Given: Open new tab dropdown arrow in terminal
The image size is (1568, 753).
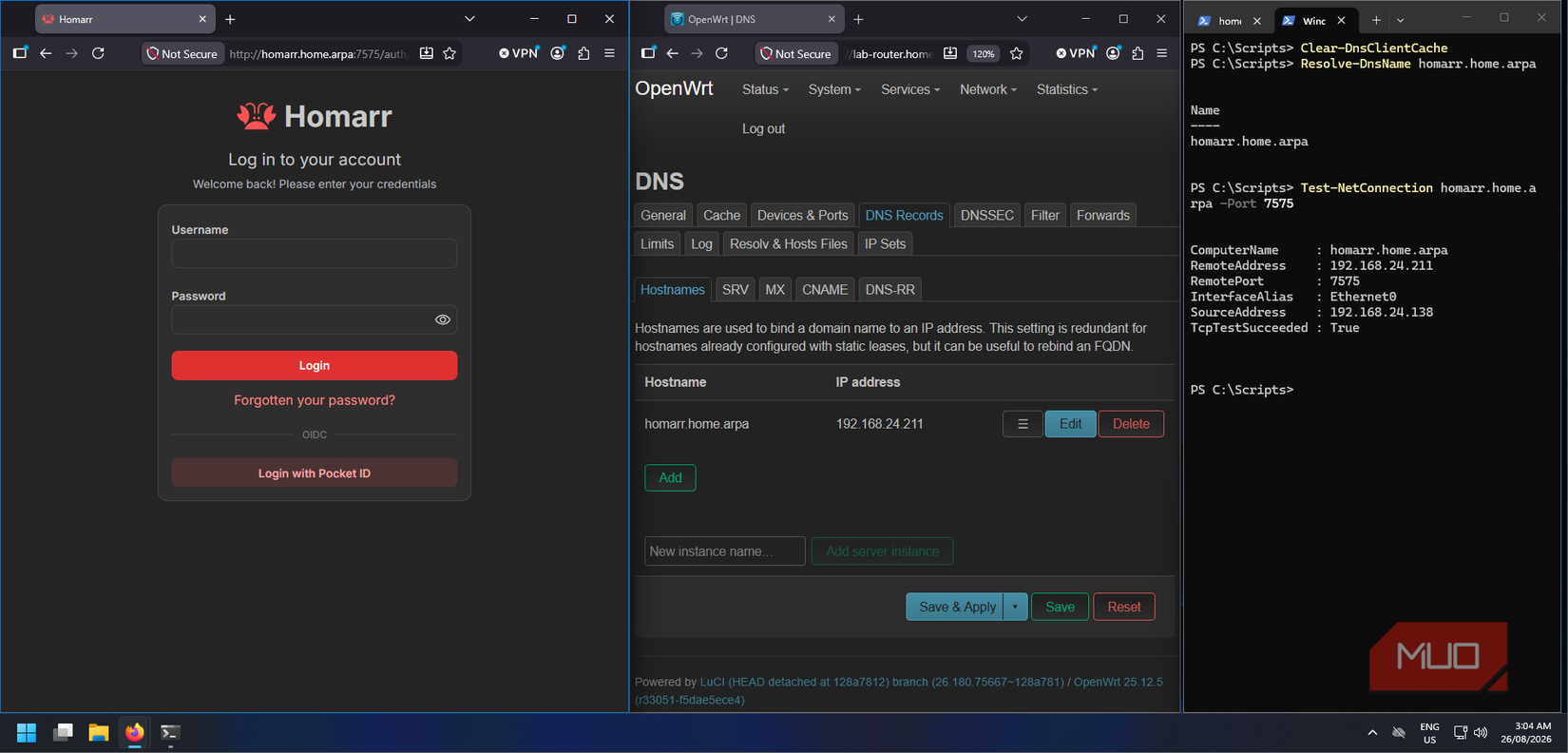Looking at the screenshot, I should pos(1400,20).
